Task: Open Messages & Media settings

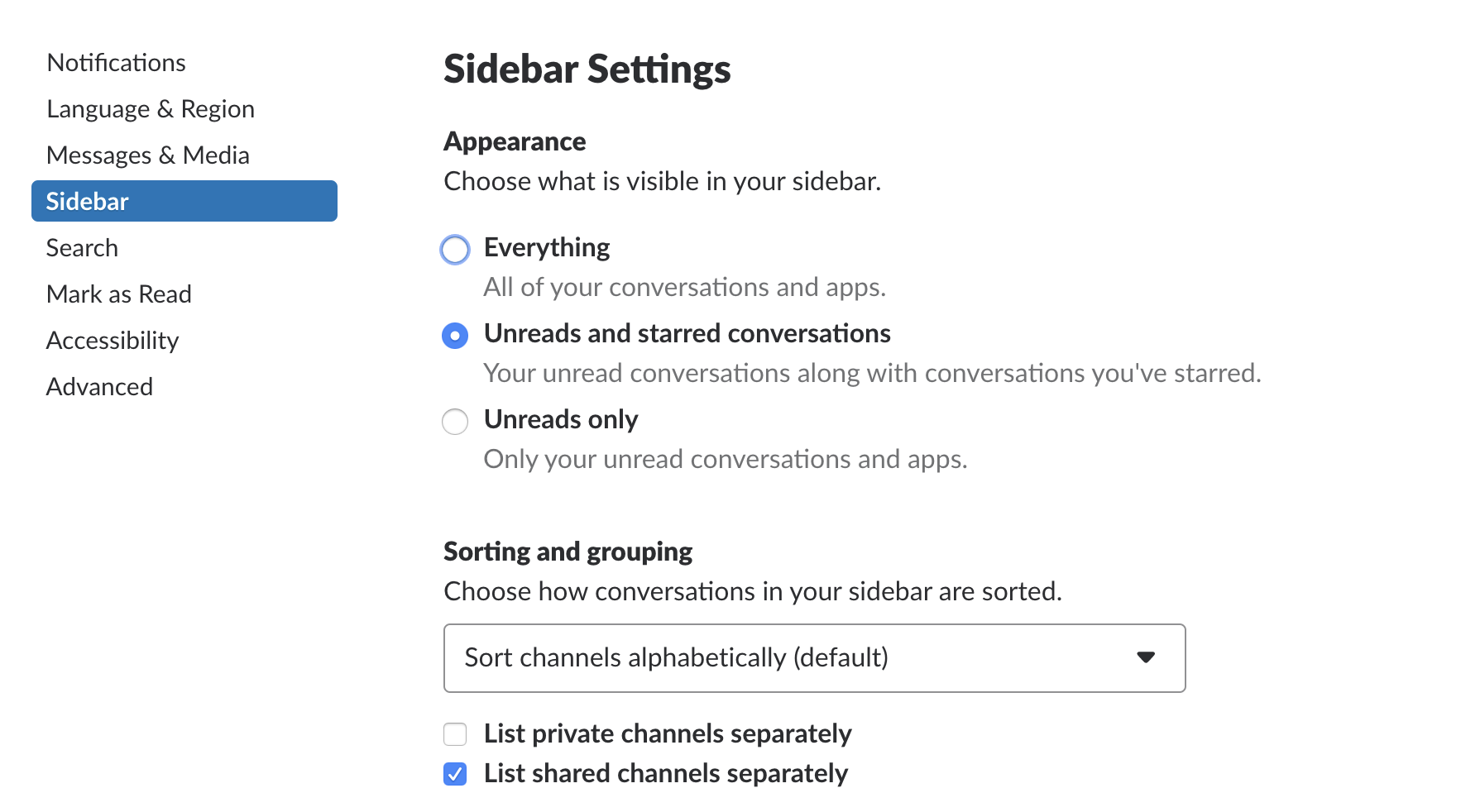Action: click(x=148, y=155)
